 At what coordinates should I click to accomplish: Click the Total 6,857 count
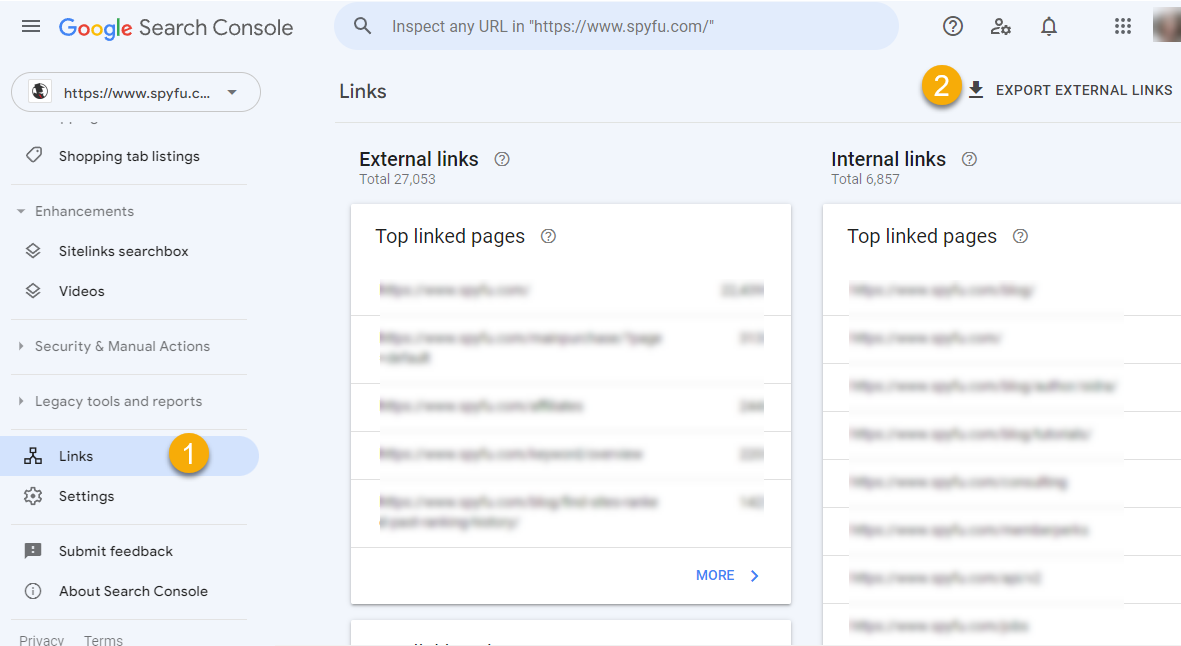865,179
